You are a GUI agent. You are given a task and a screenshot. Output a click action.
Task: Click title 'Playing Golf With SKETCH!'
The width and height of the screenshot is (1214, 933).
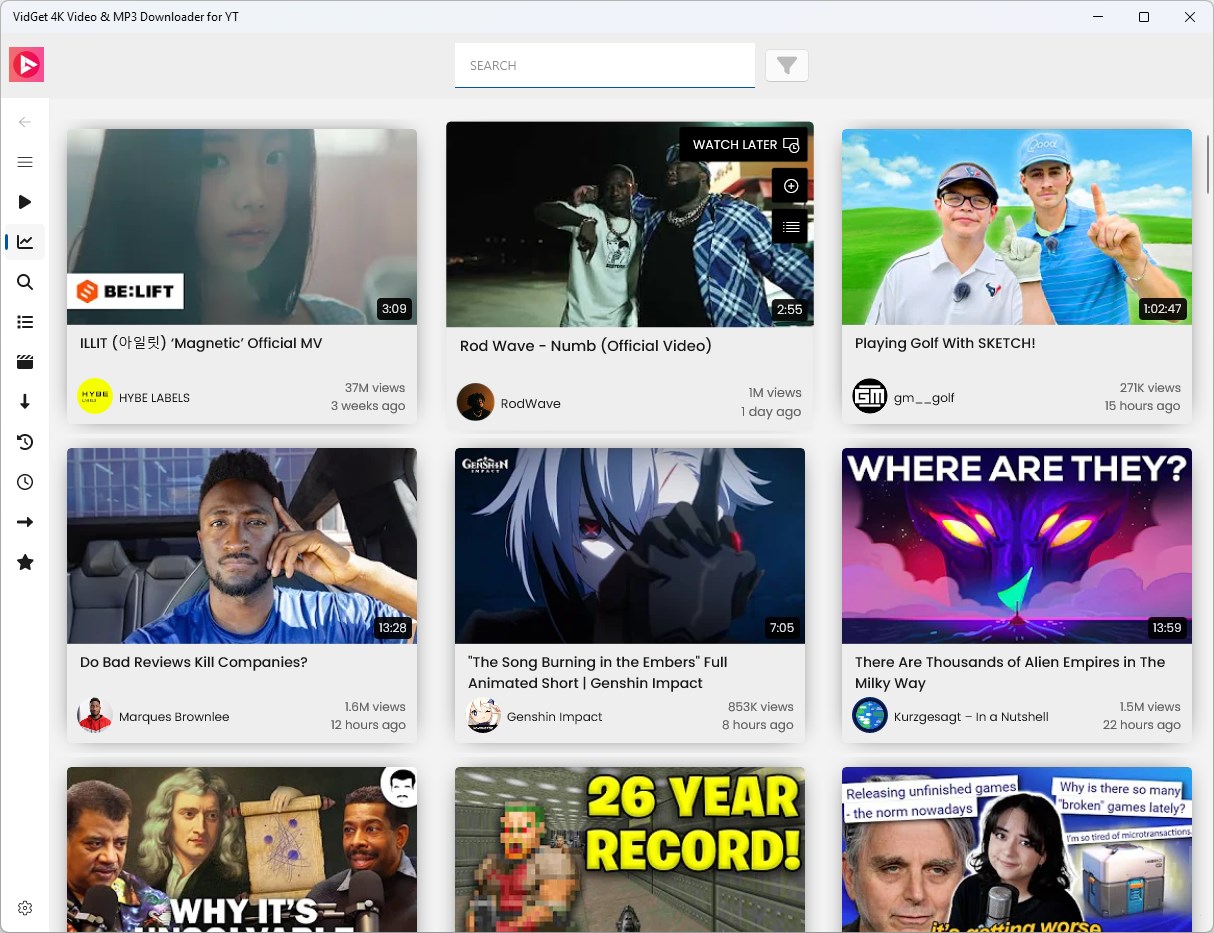coord(945,343)
